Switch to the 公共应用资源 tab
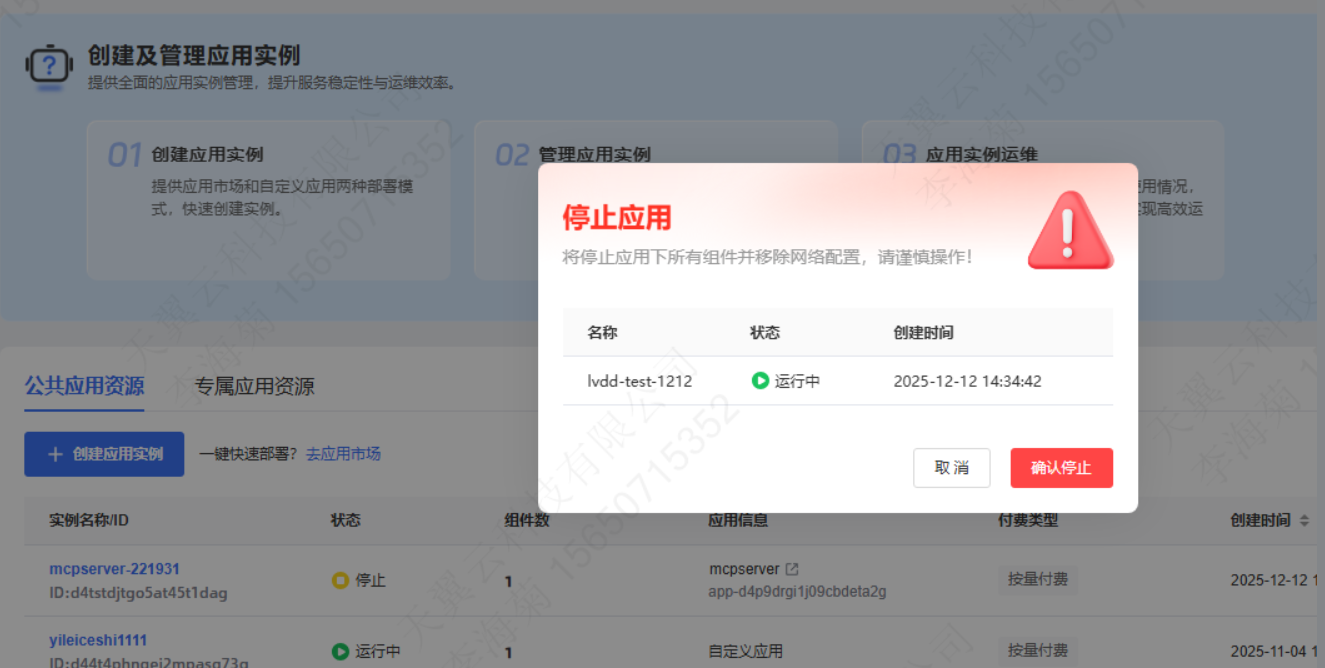1325x668 pixels. click(84, 386)
